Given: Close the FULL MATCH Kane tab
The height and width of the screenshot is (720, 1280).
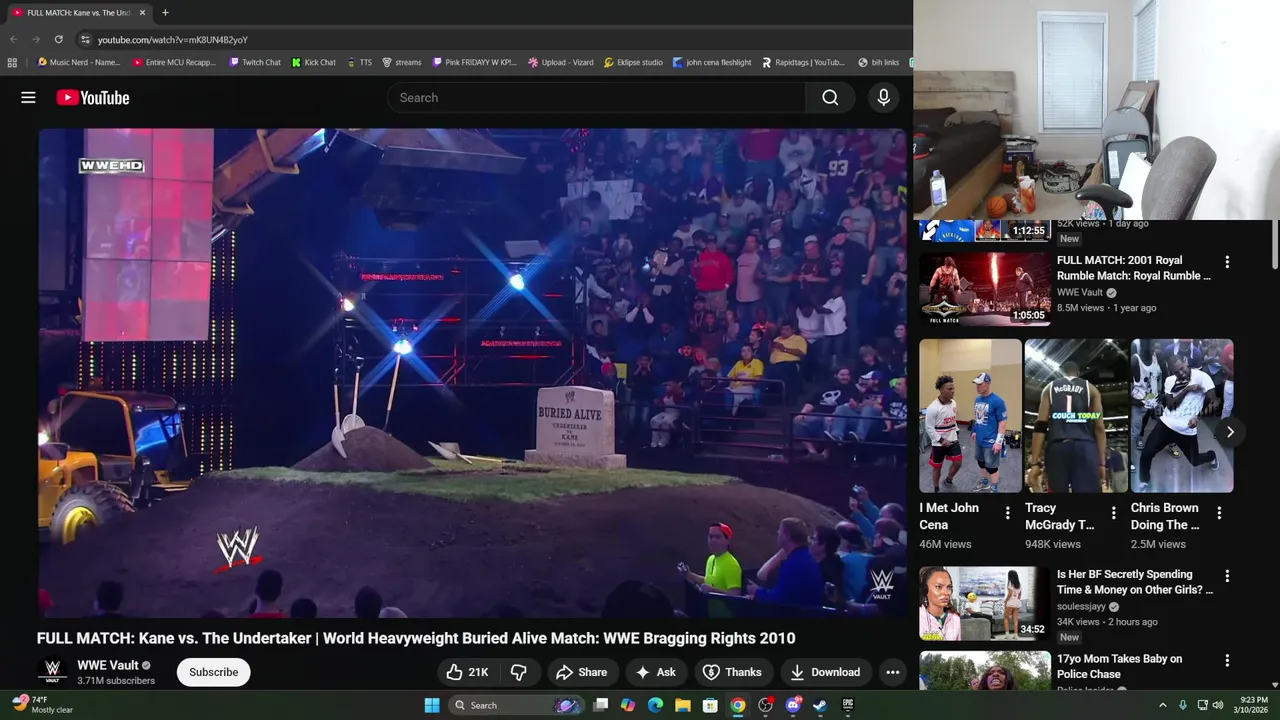Looking at the screenshot, I should coord(142,12).
